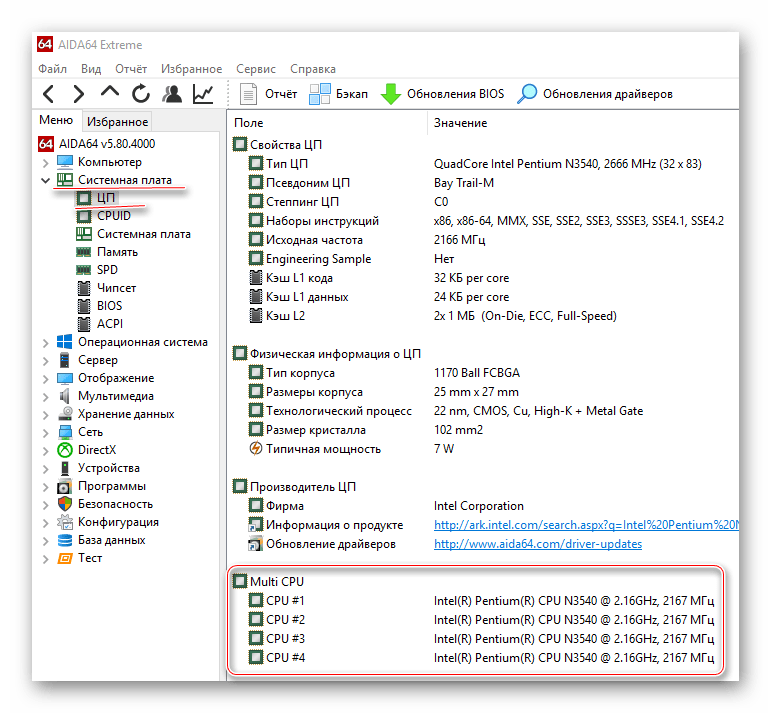The image size is (771, 713).
Task: Click the Отчёт report toolbar button
Action: point(268,94)
